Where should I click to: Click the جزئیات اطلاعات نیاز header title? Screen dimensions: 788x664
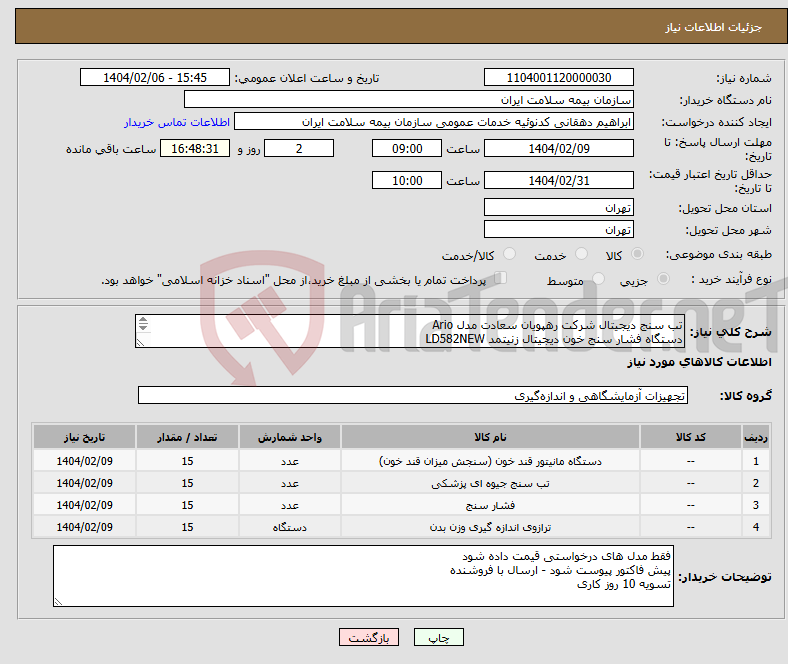[x=713, y=27]
